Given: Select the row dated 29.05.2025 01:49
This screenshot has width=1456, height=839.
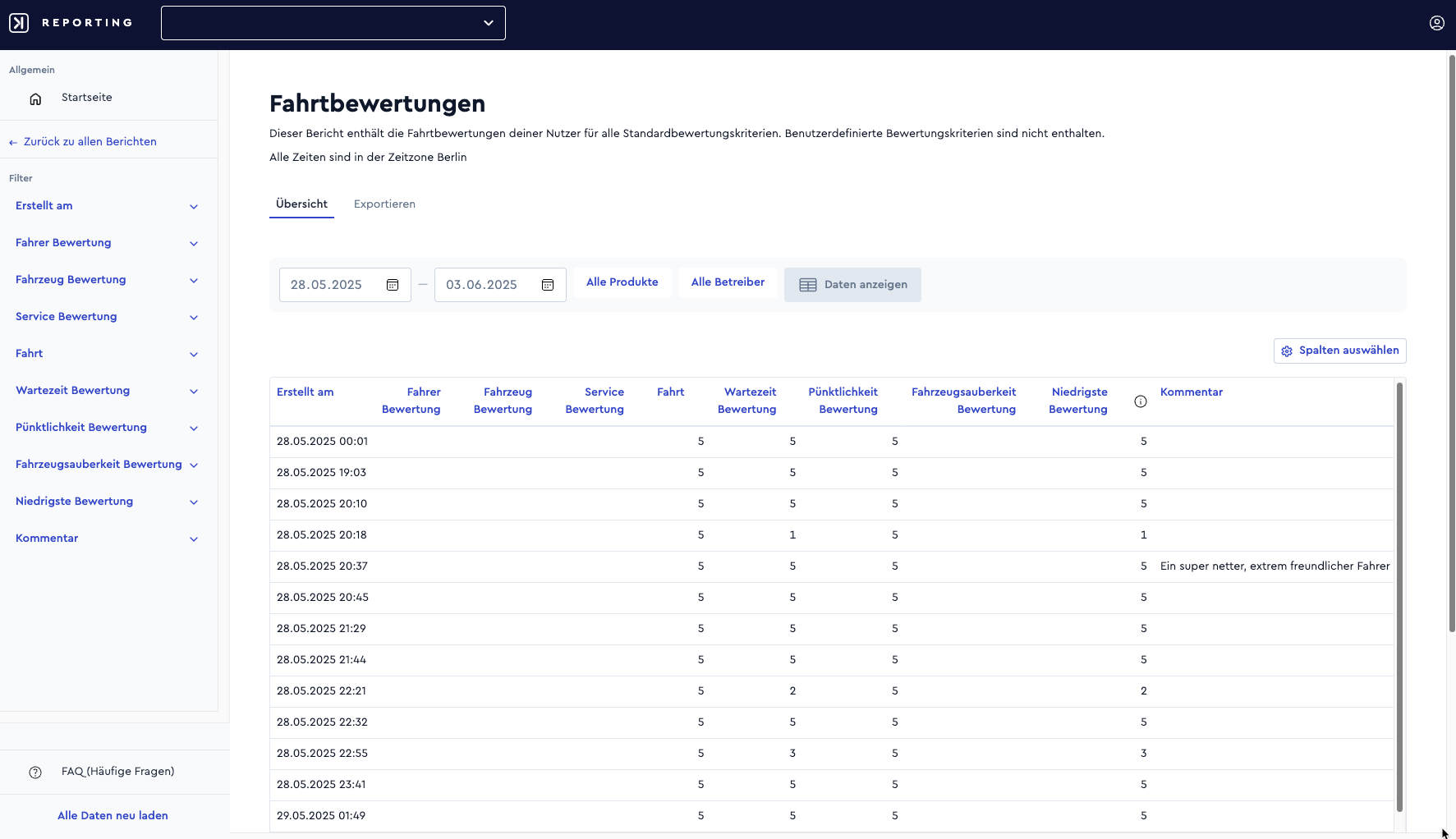Looking at the screenshot, I should (x=832, y=816).
